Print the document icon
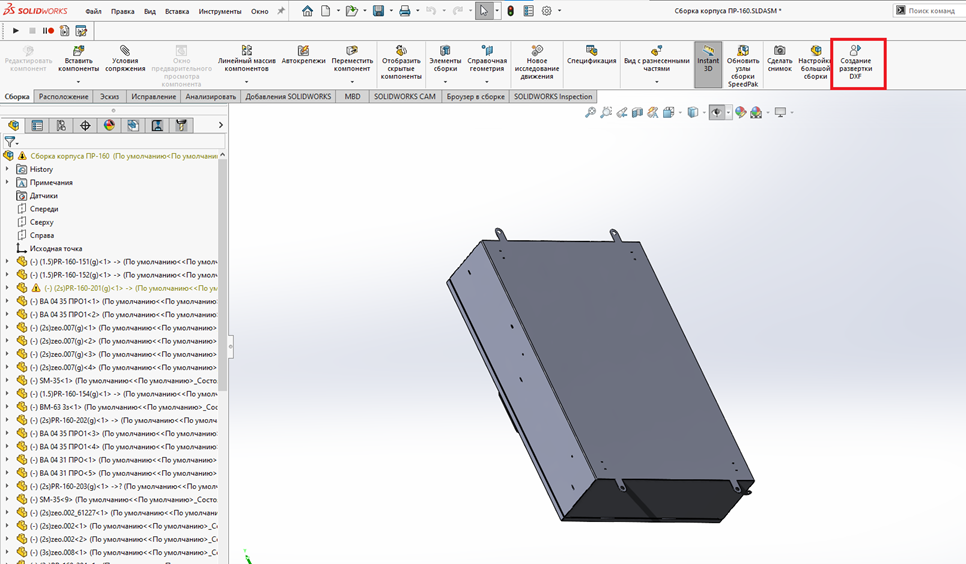Image resolution: width=966 pixels, height=564 pixels. (x=405, y=11)
